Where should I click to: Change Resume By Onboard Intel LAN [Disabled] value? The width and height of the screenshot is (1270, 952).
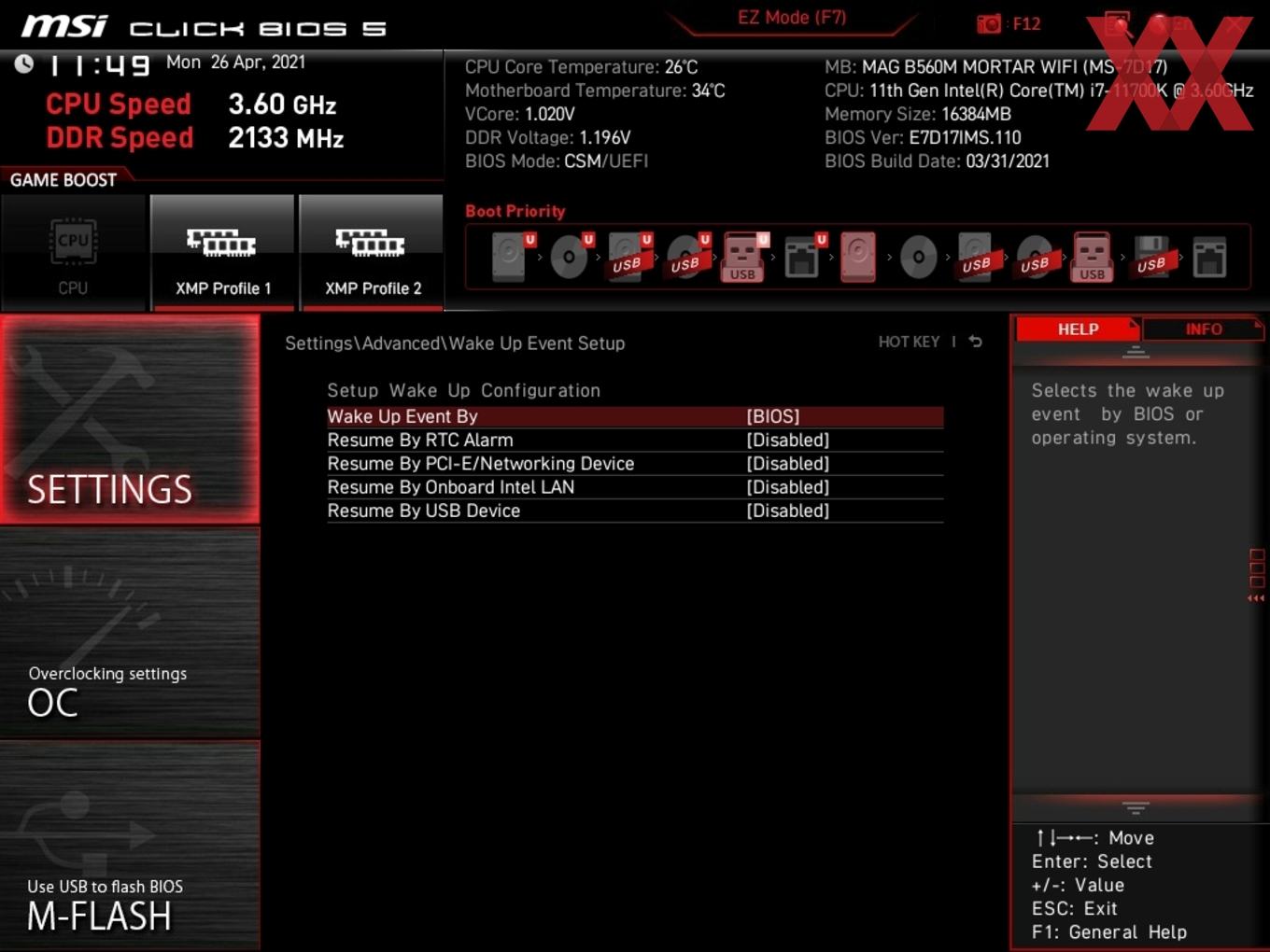pyautogui.click(x=788, y=487)
